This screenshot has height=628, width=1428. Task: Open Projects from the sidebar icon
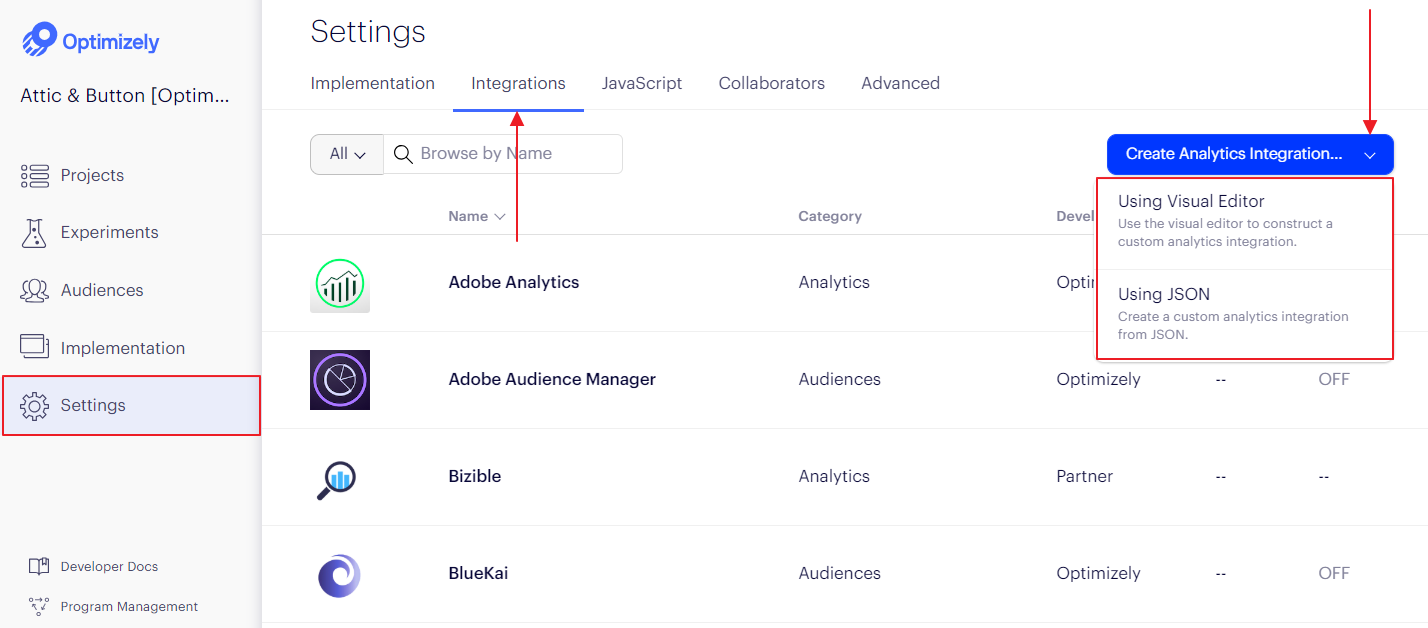pos(35,176)
